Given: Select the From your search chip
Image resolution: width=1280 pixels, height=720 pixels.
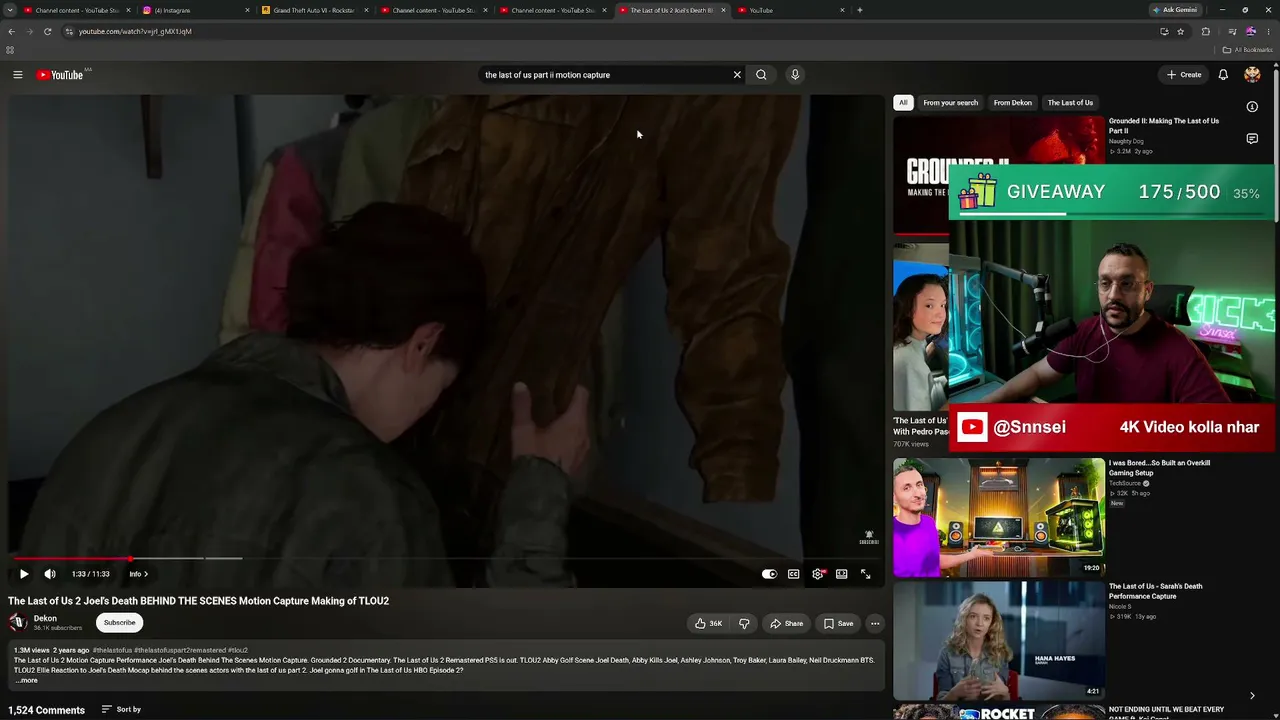Looking at the screenshot, I should tap(950, 103).
